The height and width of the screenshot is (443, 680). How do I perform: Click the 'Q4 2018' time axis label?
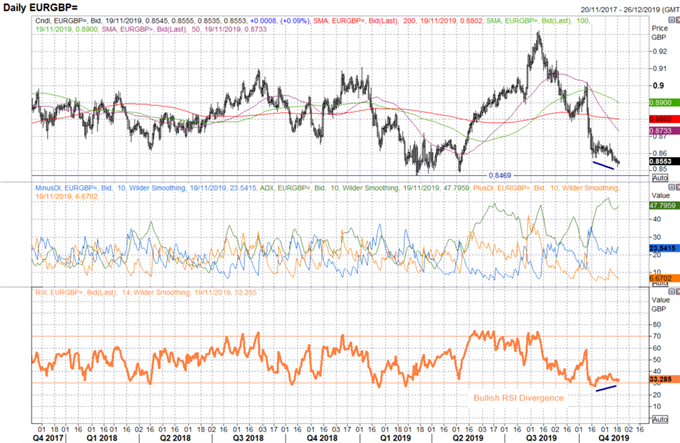(322, 438)
